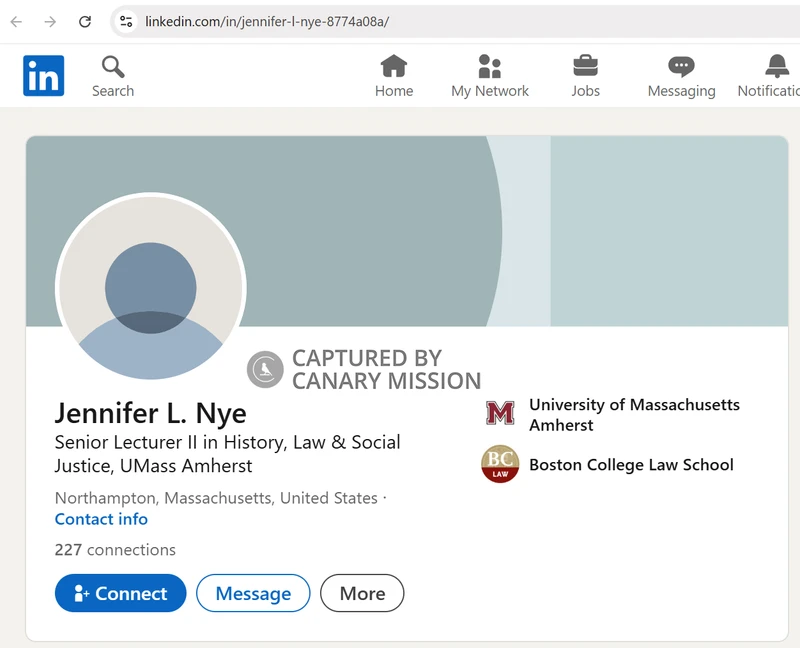Click the browser reload icon
The height and width of the screenshot is (648, 800).
[85, 21]
